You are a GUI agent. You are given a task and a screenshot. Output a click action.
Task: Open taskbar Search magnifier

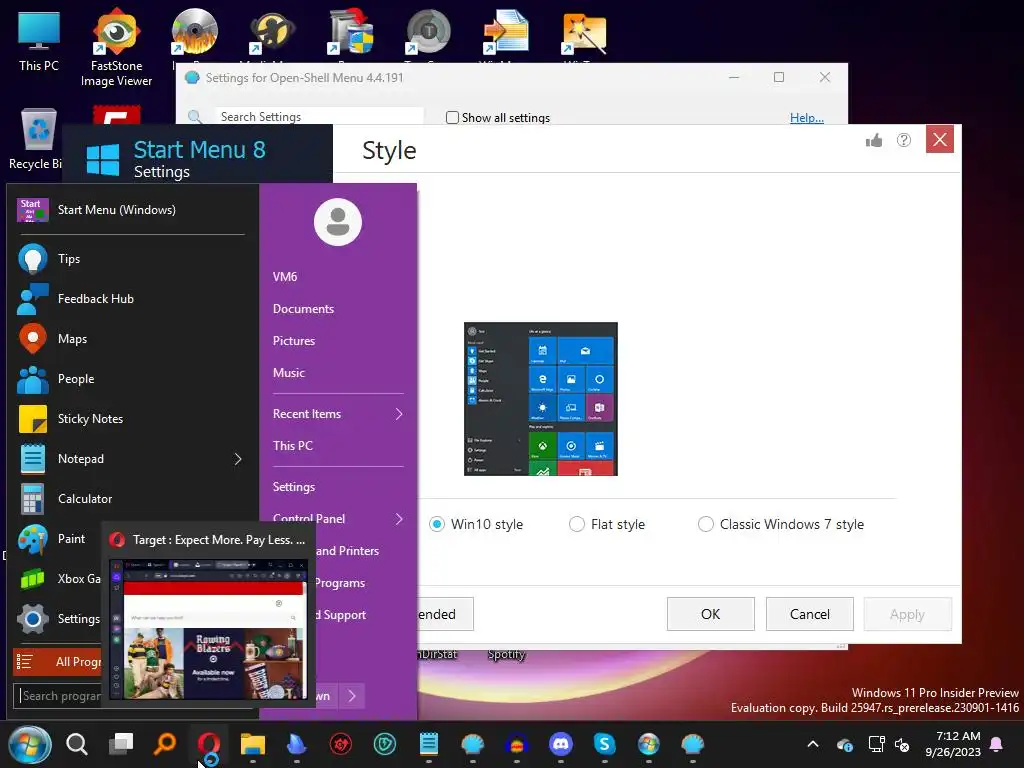pos(77,744)
